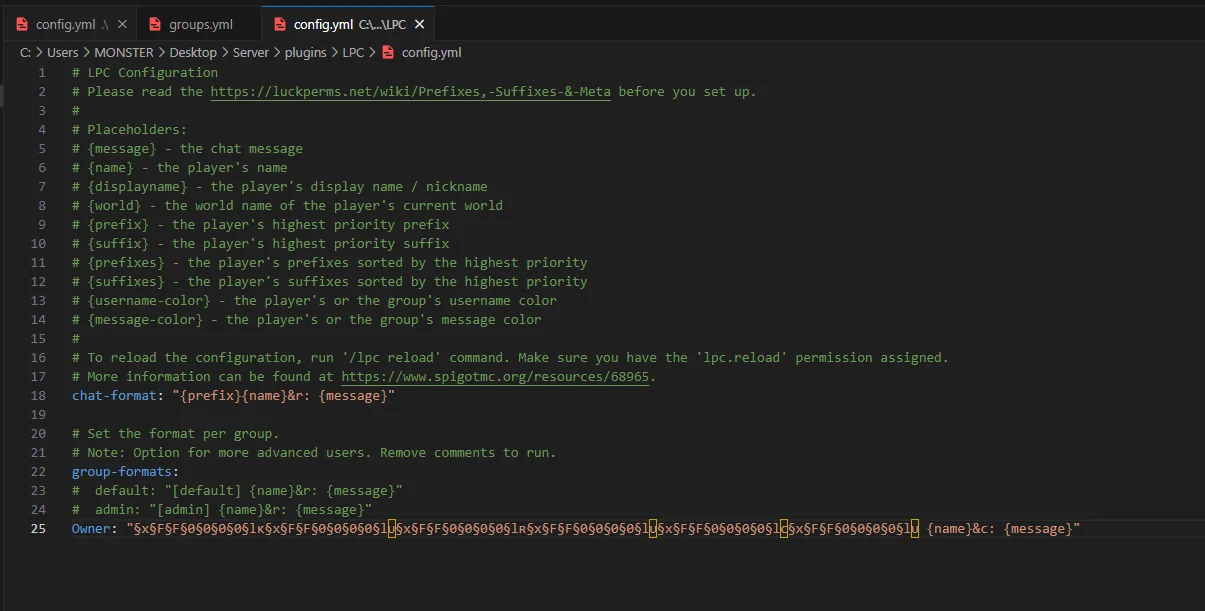Click the {suffixes} sorted comment on line 12

click(330, 281)
